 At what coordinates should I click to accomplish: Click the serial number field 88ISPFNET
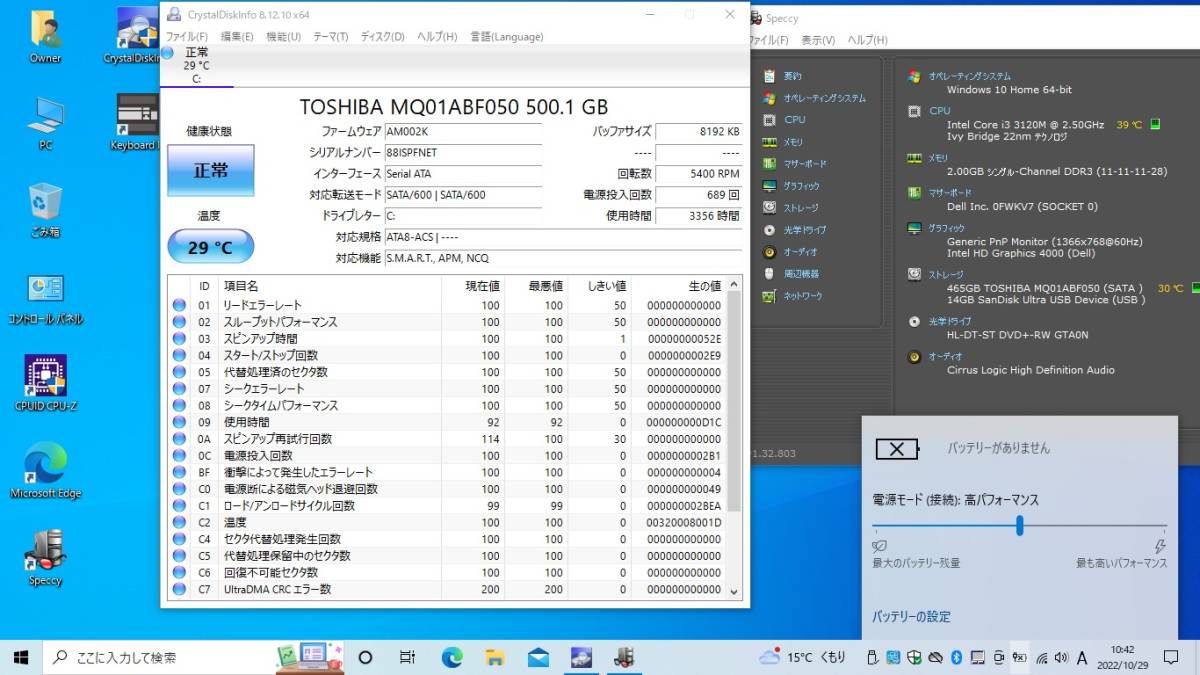click(x=463, y=153)
